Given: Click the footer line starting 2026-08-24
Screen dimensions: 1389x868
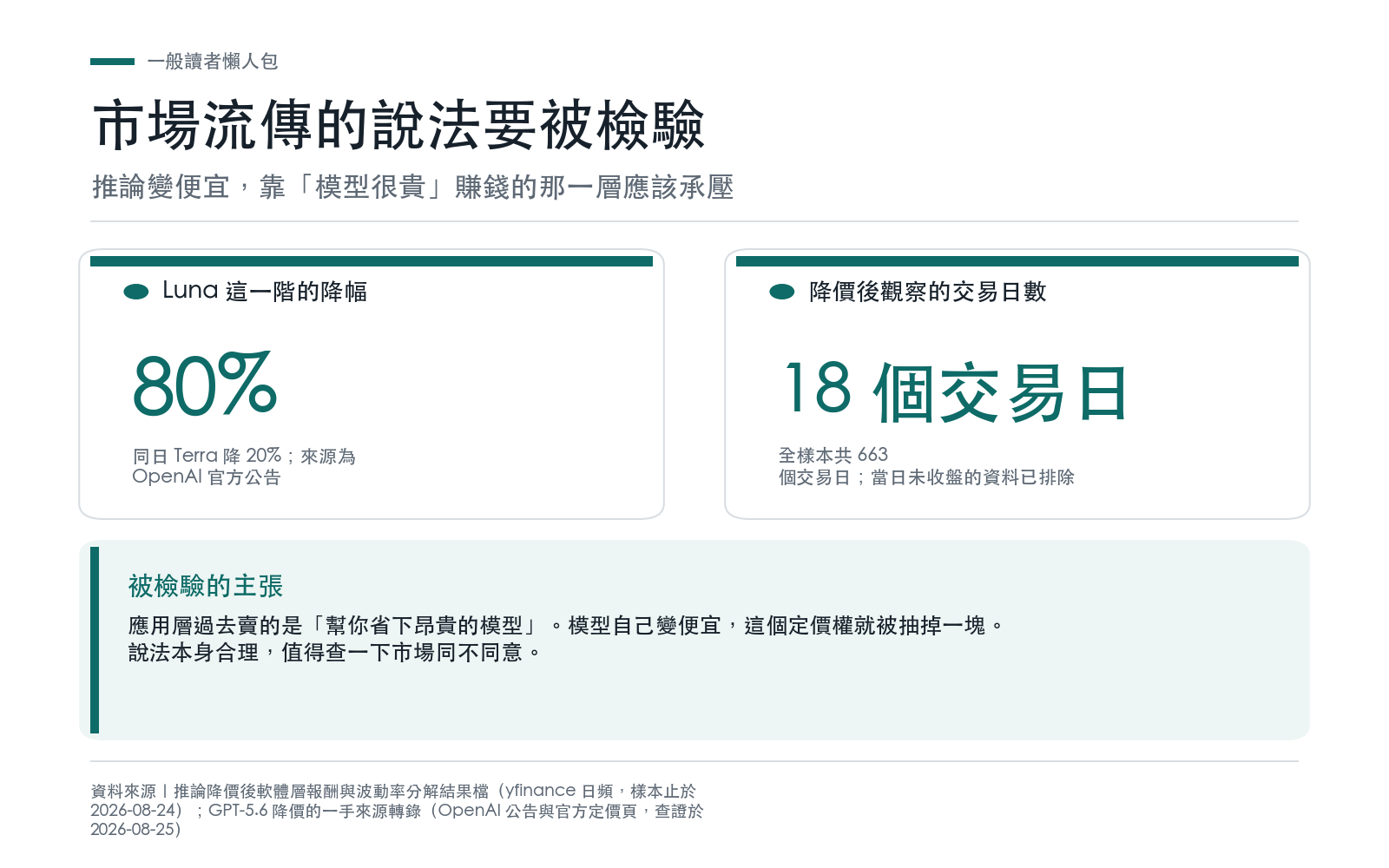Looking at the screenshot, I should click(397, 811).
